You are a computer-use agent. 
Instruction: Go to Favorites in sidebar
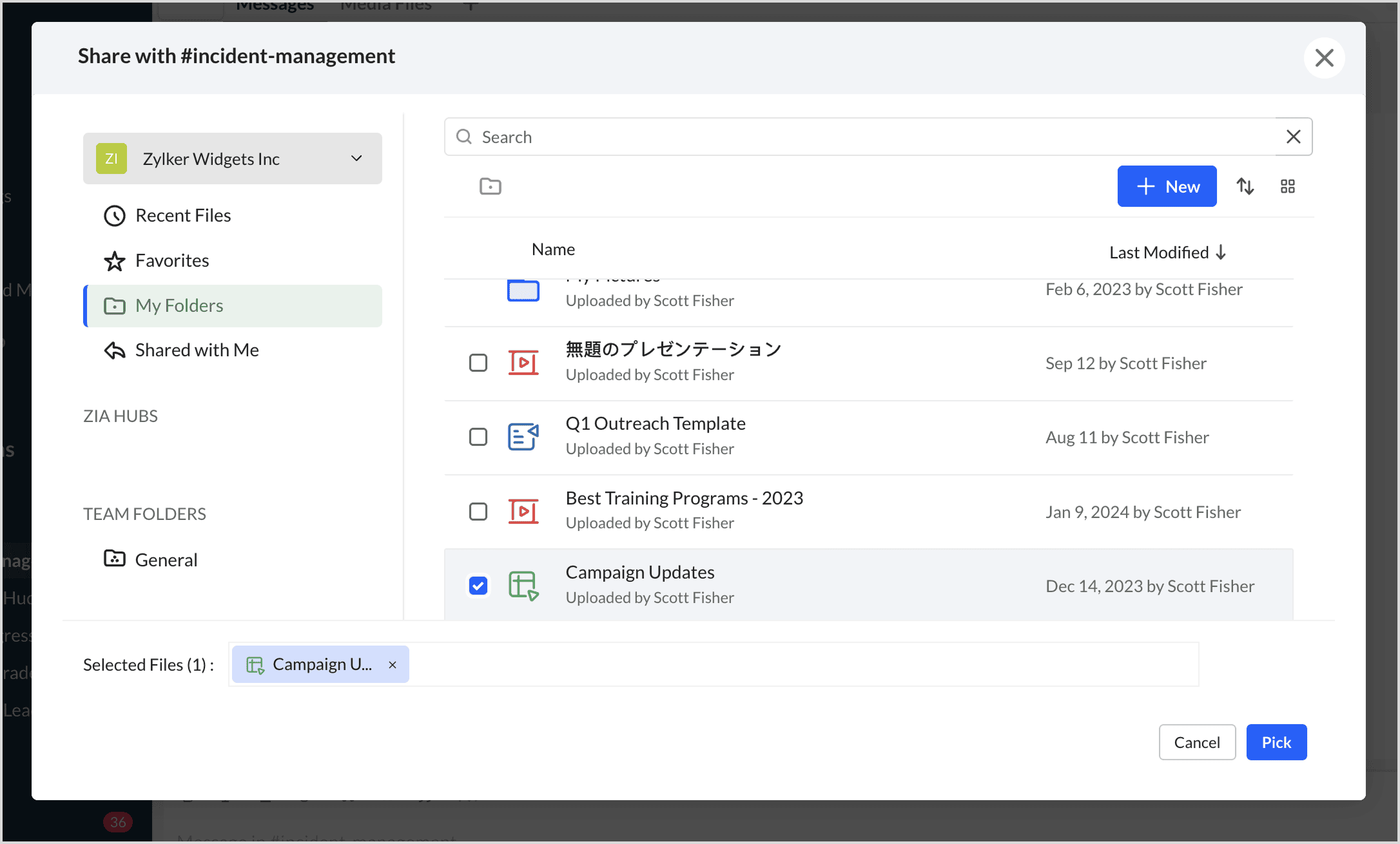pyautogui.click(x=233, y=261)
